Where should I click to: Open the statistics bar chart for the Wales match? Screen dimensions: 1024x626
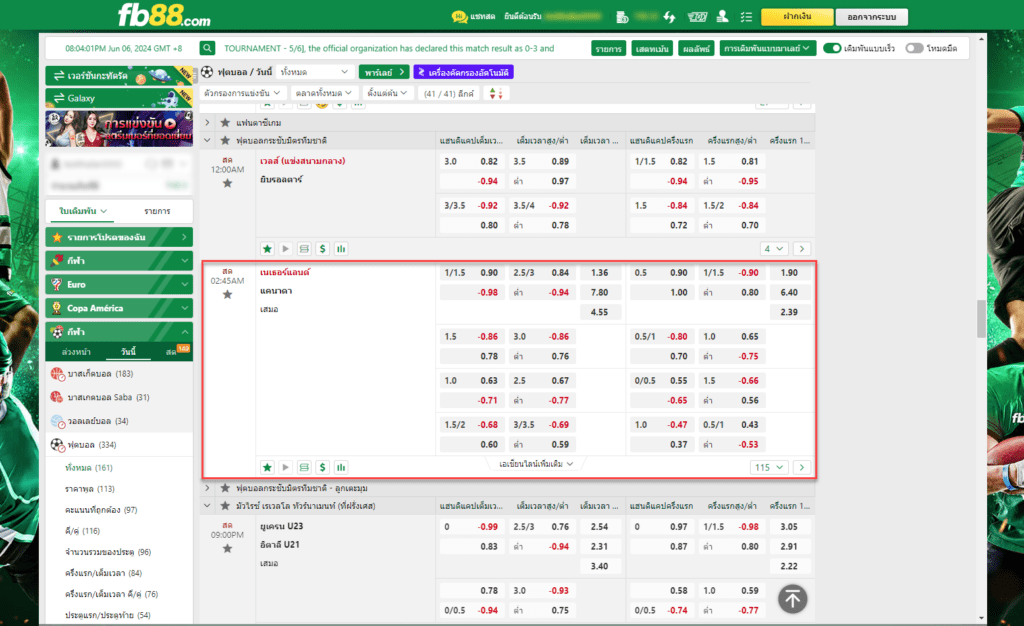pyautogui.click(x=341, y=249)
